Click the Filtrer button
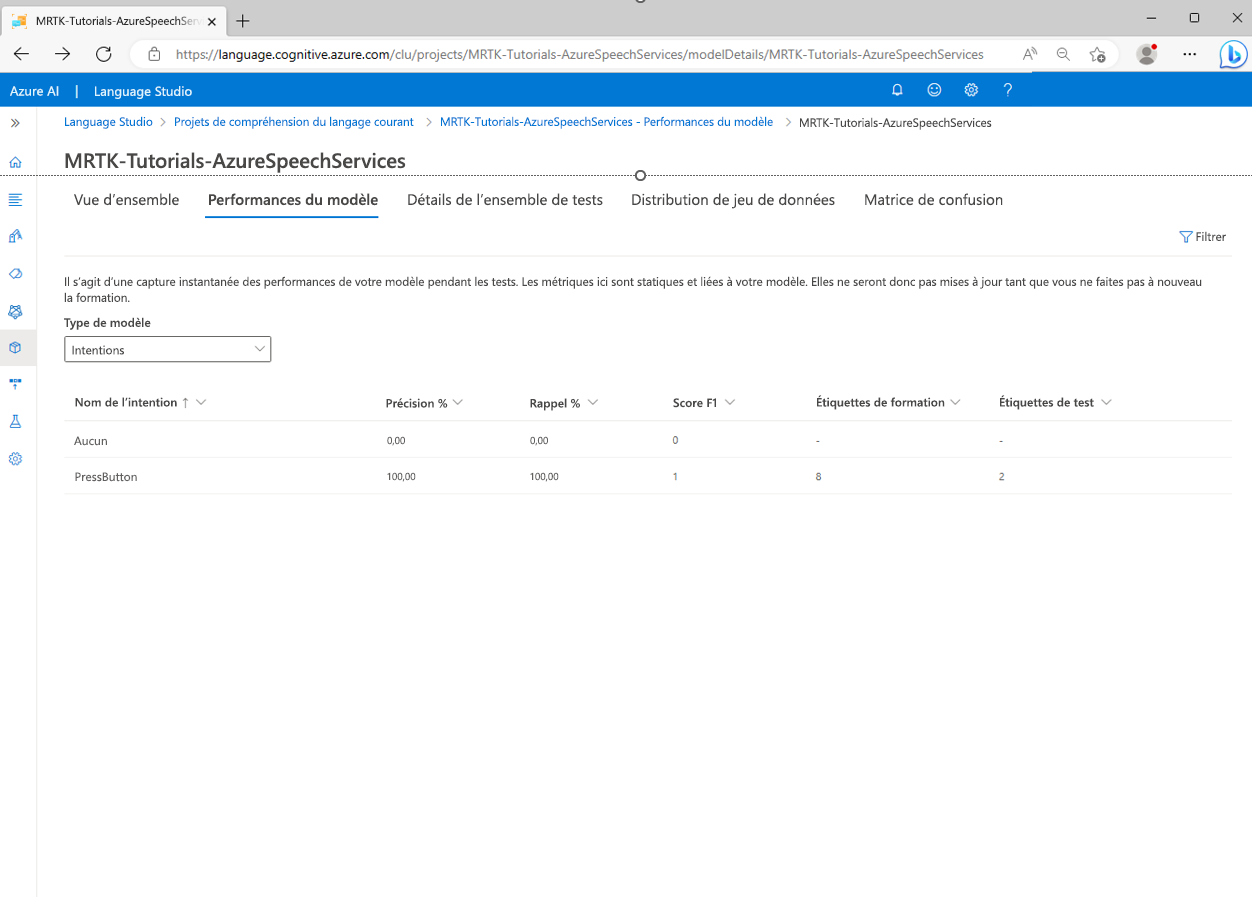This screenshot has width=1252, height=897. coord(1202,237)
